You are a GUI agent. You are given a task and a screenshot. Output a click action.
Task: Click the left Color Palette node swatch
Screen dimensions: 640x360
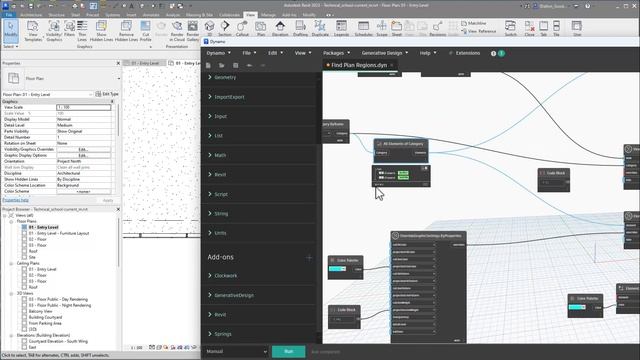point(337,269)
